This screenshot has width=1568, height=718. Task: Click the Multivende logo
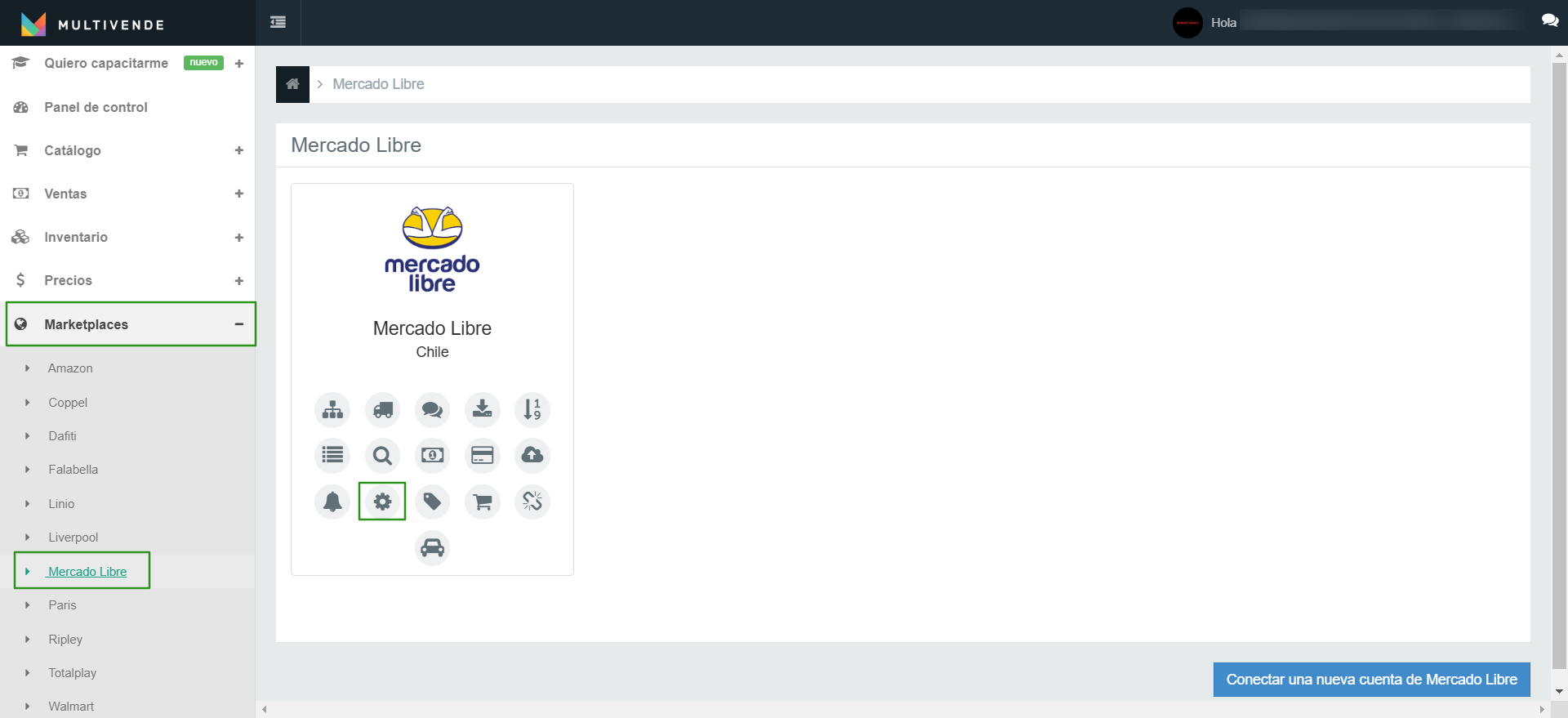coord(92,24)
